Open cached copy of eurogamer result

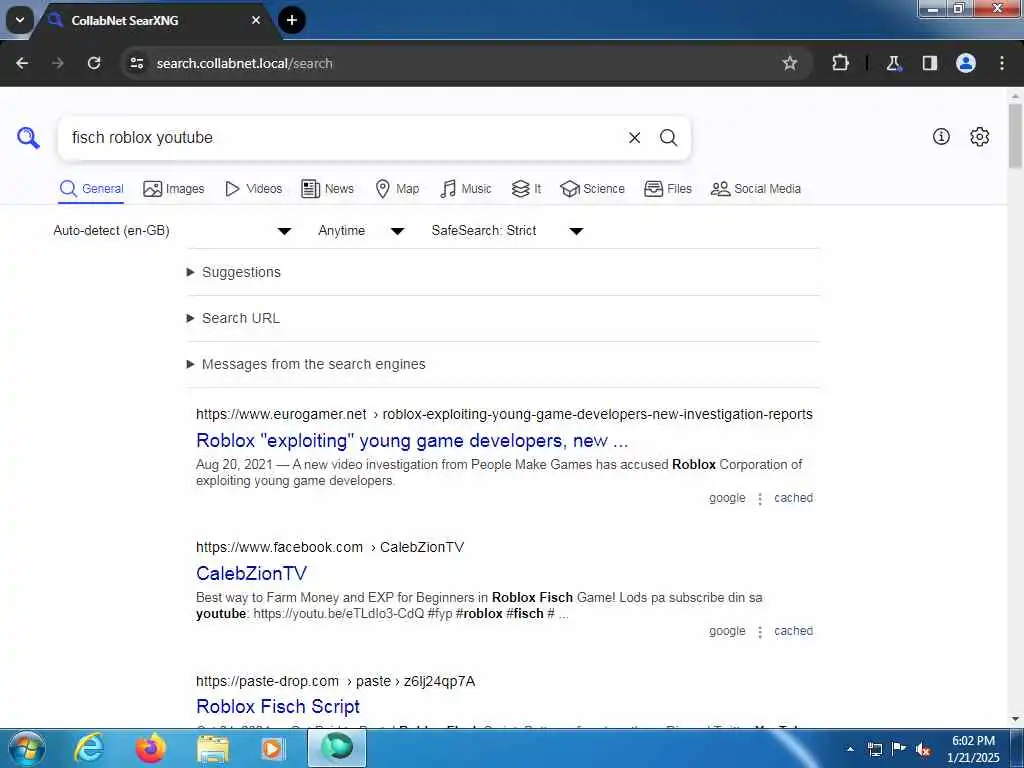793,498
